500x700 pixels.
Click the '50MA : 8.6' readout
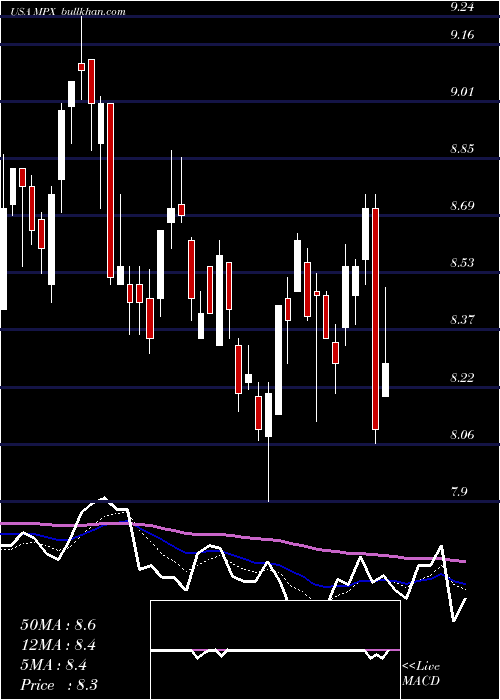58,625
